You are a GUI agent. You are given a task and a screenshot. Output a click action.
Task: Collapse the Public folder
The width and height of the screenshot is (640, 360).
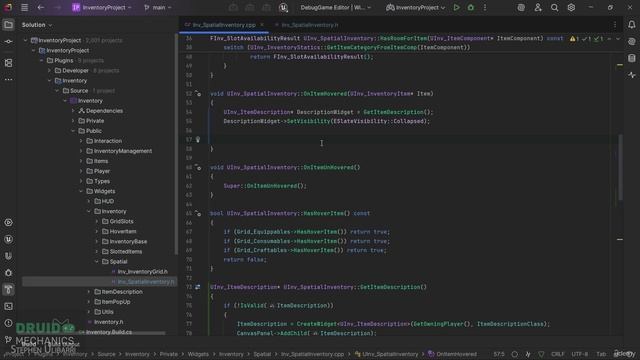[73, 131]
